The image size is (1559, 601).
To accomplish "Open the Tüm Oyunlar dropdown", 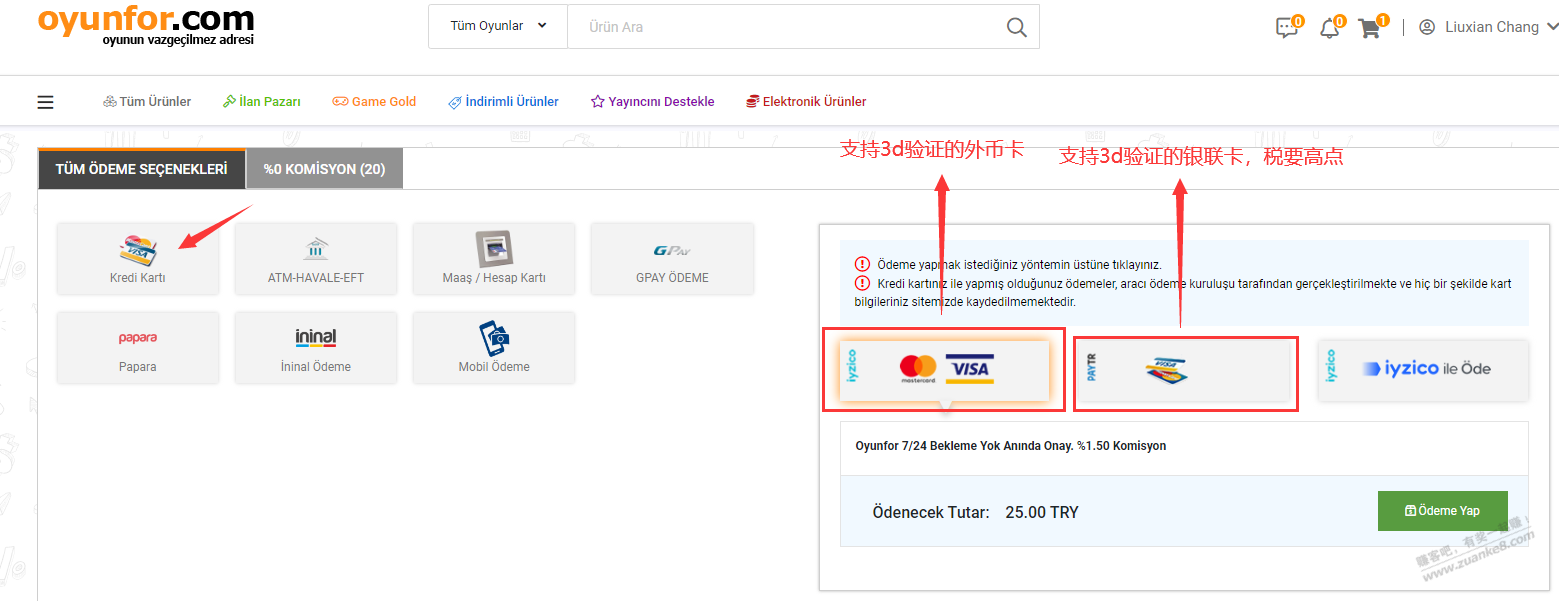I will [x=498, y=26].
